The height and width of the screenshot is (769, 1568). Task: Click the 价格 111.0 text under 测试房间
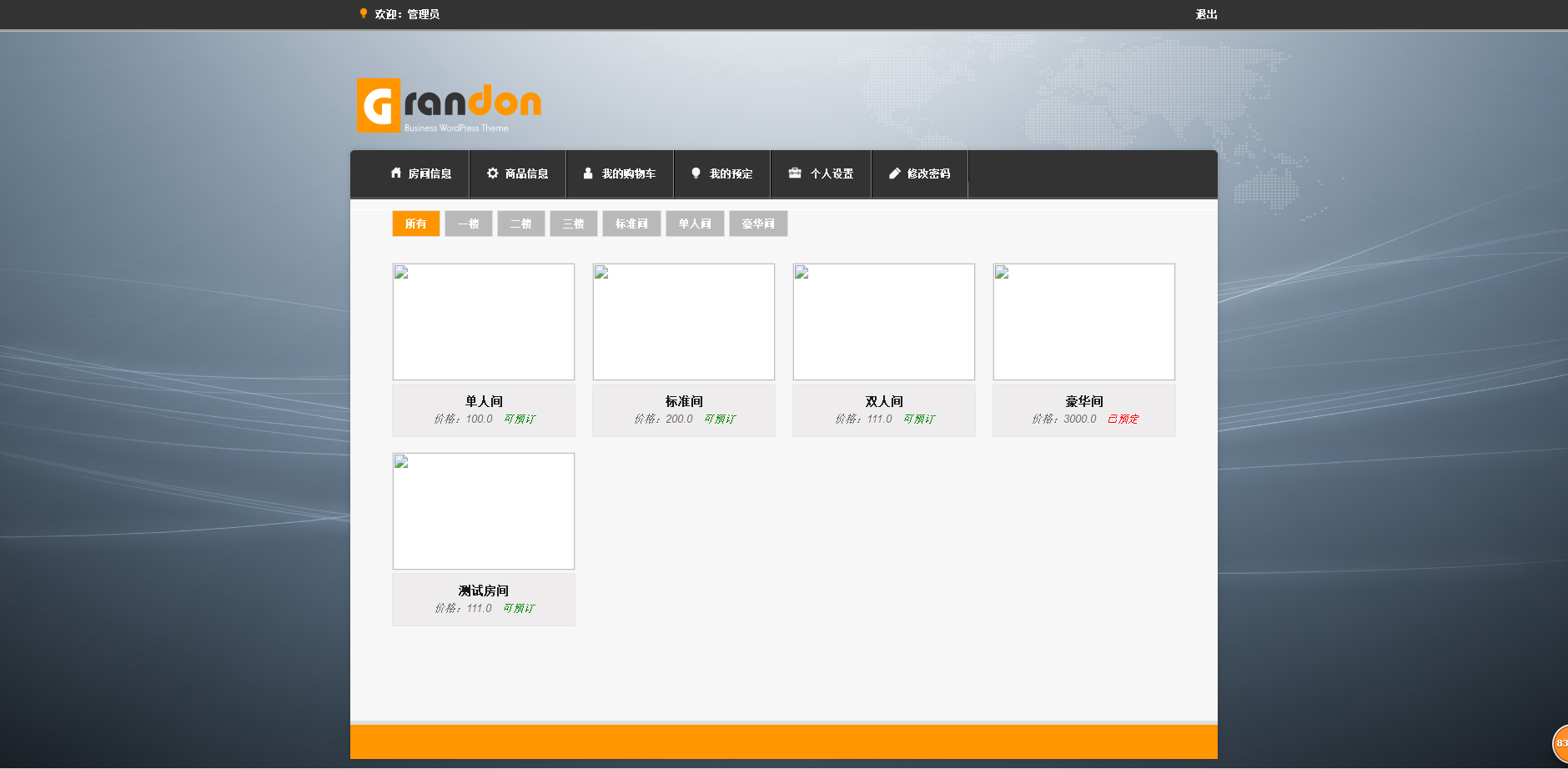pos(463,608)
